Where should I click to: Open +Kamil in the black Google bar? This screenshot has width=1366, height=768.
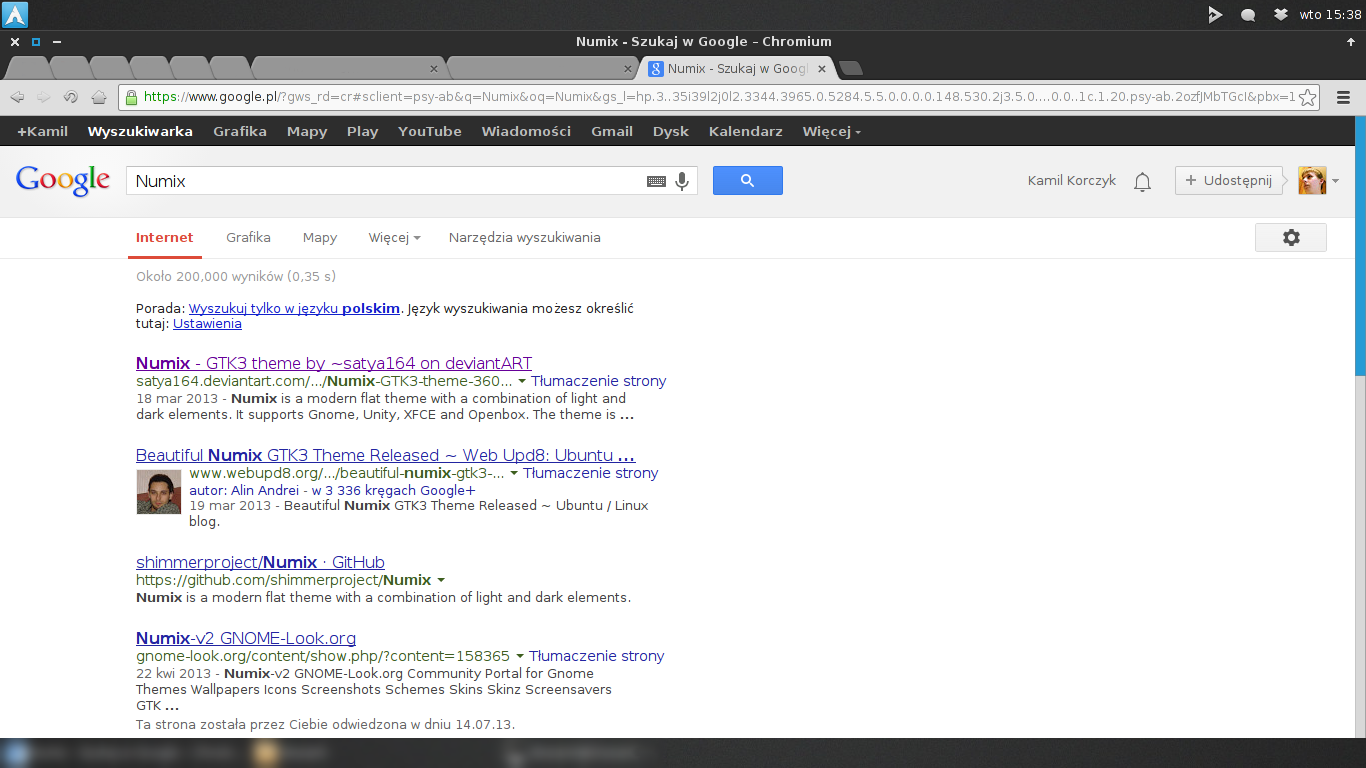pos(42,131)
